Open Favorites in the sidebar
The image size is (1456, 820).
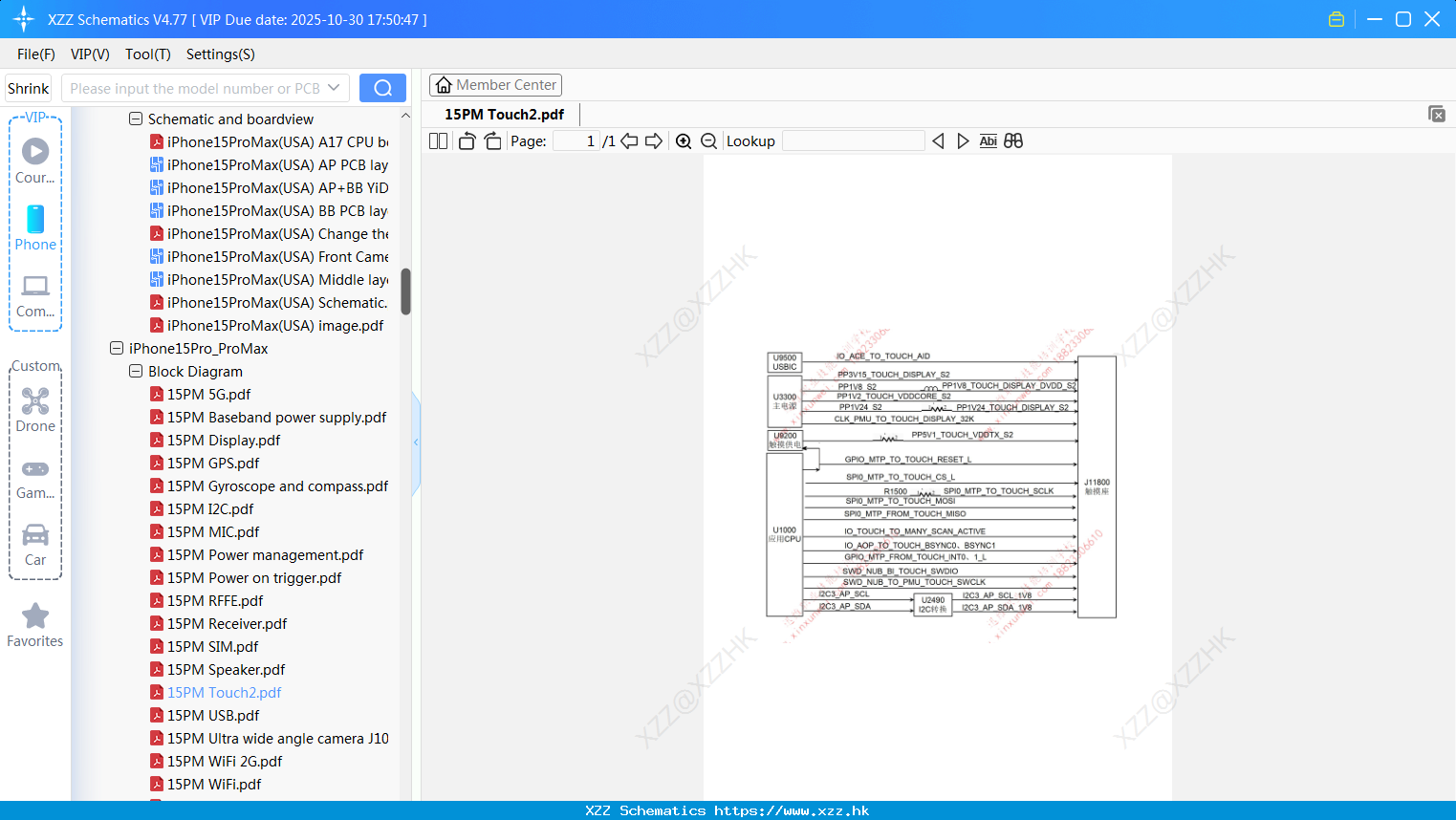pos(35,626)
